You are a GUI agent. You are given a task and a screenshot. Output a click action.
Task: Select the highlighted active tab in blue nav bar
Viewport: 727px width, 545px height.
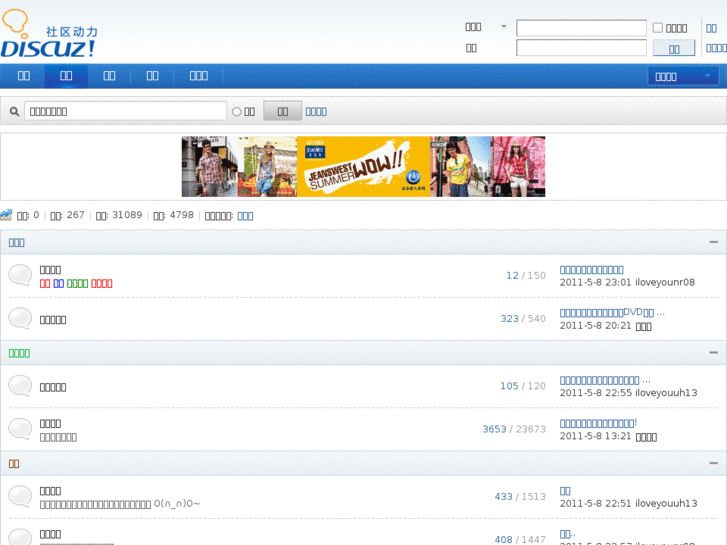pos(66,76)
